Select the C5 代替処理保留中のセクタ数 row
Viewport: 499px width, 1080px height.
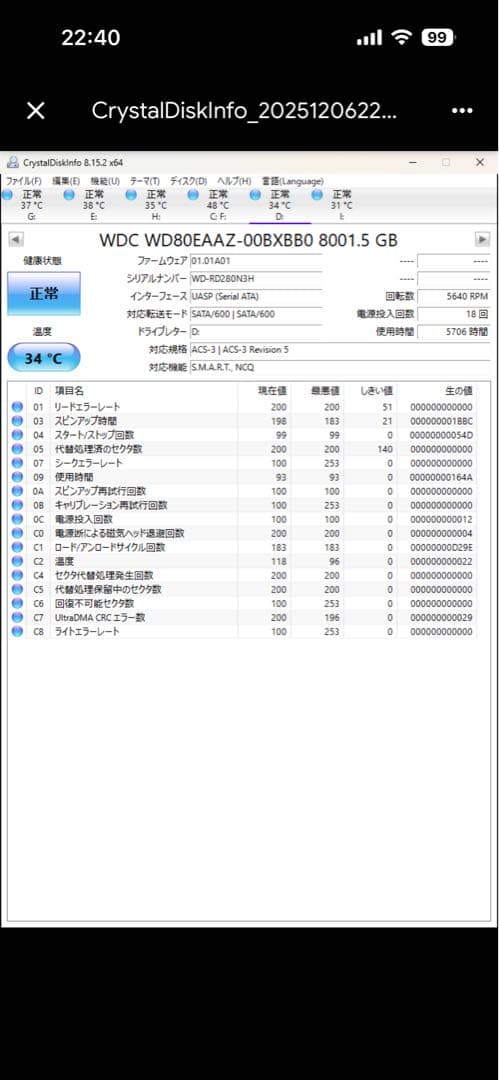pos(243,590)
